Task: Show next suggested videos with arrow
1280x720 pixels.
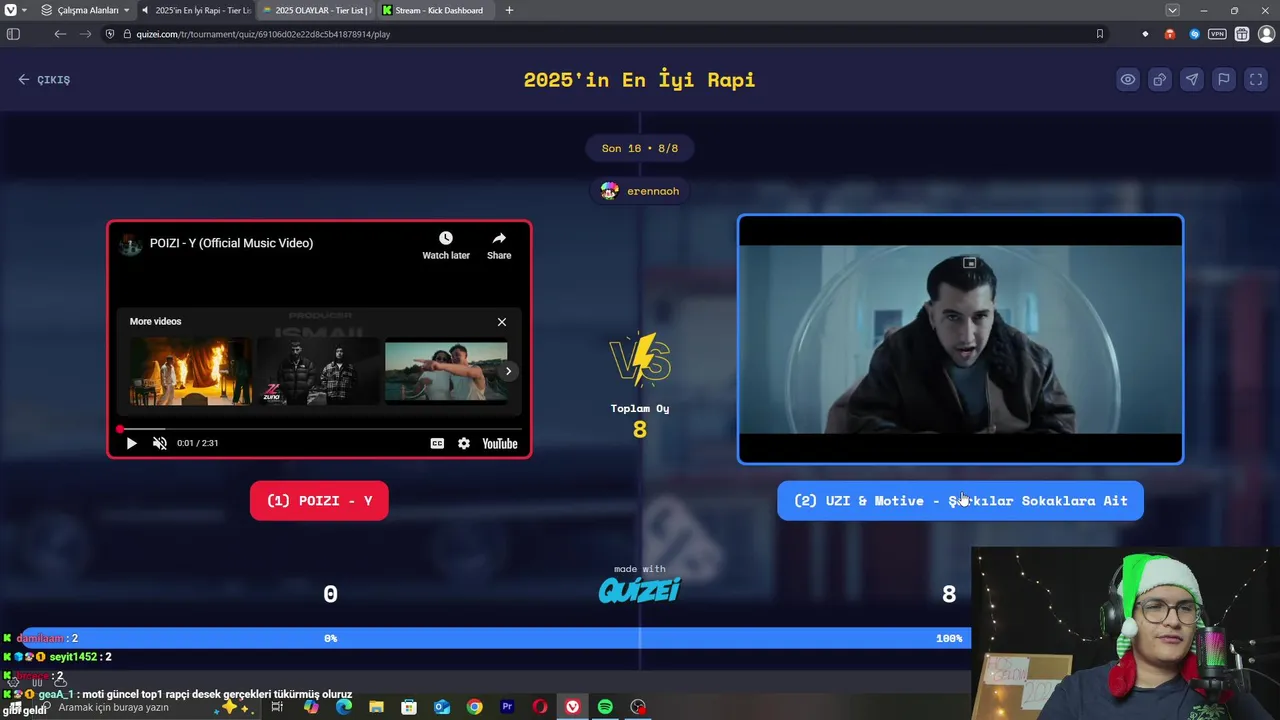Action: click(x=508, y=371)
